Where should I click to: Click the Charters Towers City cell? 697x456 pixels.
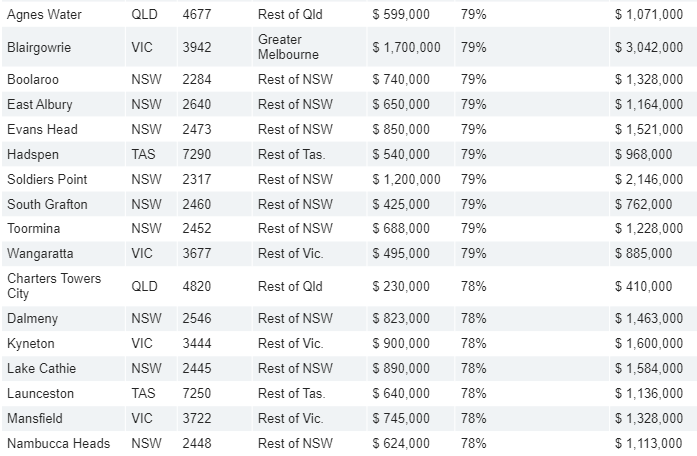point(64,286)
